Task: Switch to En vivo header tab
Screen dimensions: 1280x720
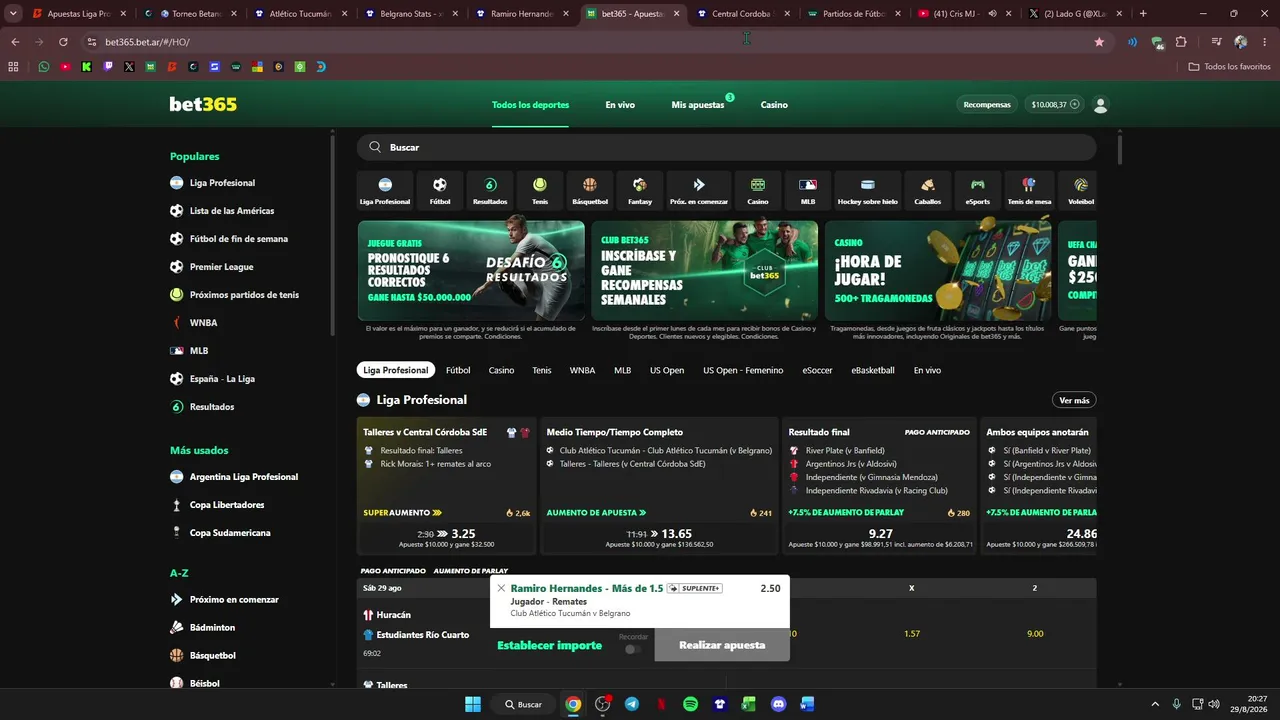Action: [x=620, y=105]
